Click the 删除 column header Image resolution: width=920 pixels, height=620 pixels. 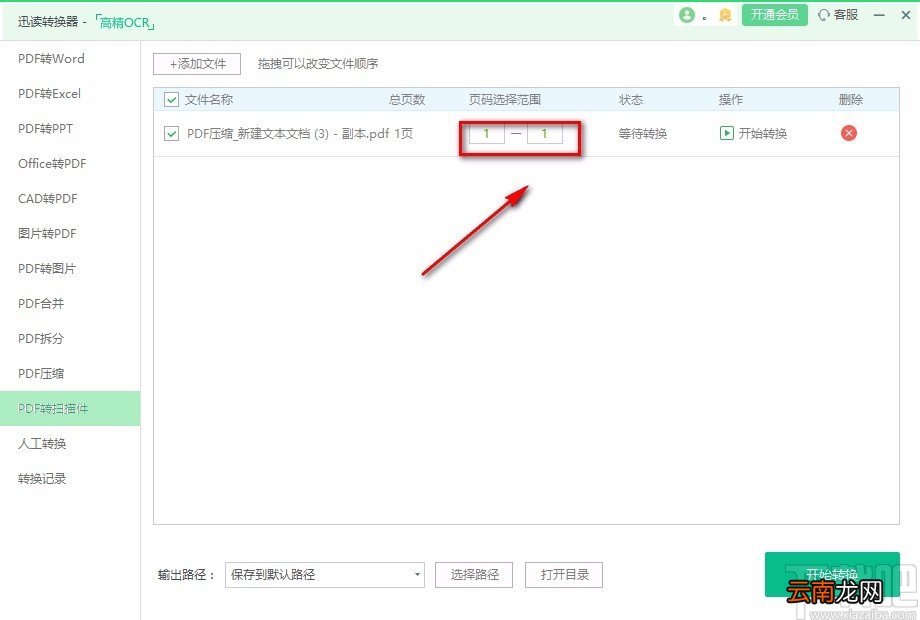pos(851,100)
